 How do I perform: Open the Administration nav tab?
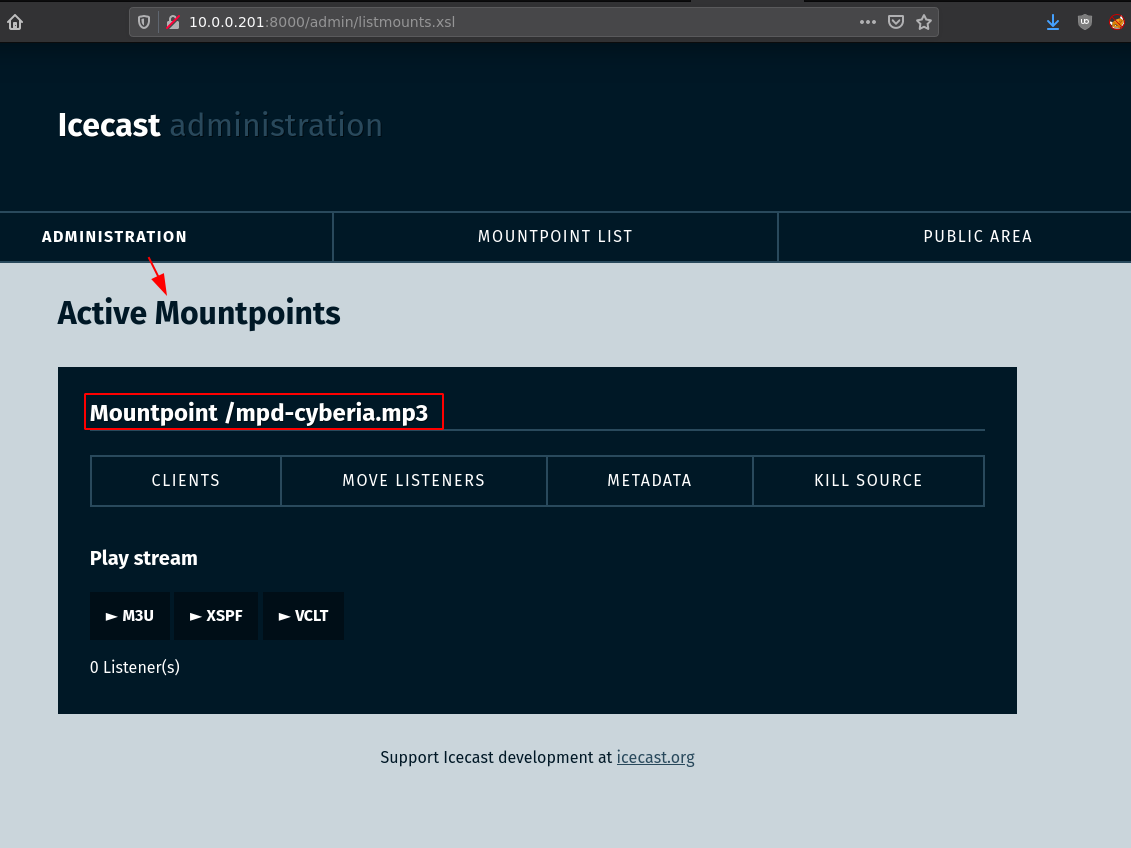pos(114,237)
